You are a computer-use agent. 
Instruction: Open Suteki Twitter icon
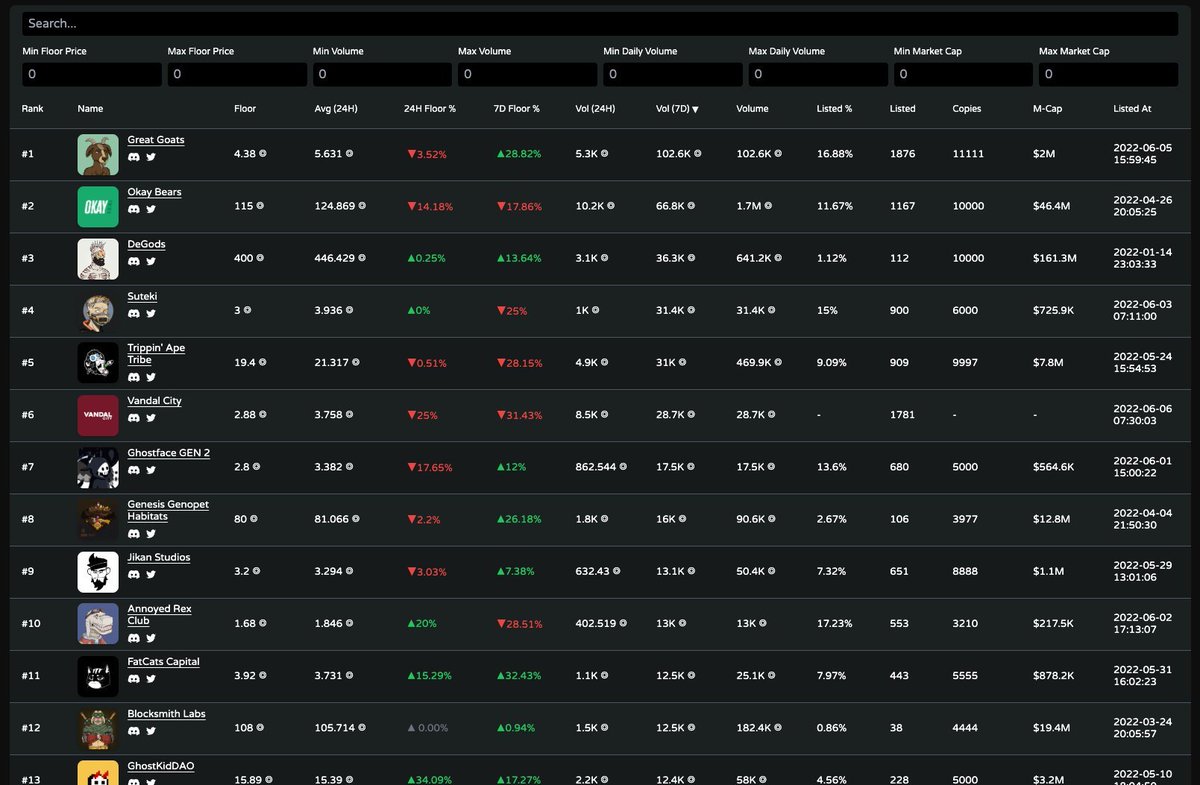tap(151, 313)
